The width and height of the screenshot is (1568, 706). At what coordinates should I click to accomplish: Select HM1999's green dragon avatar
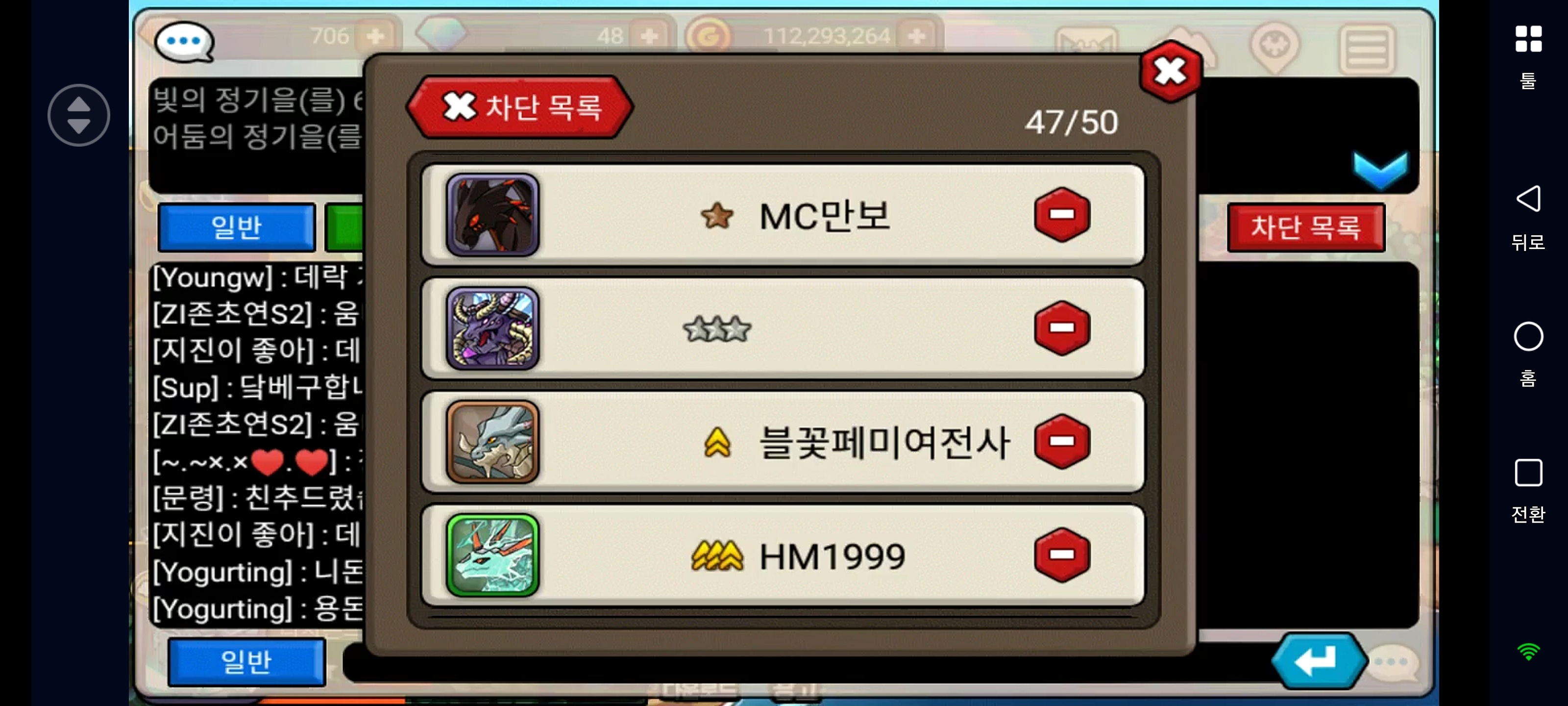pyautogui.click(x=492, y=555)
